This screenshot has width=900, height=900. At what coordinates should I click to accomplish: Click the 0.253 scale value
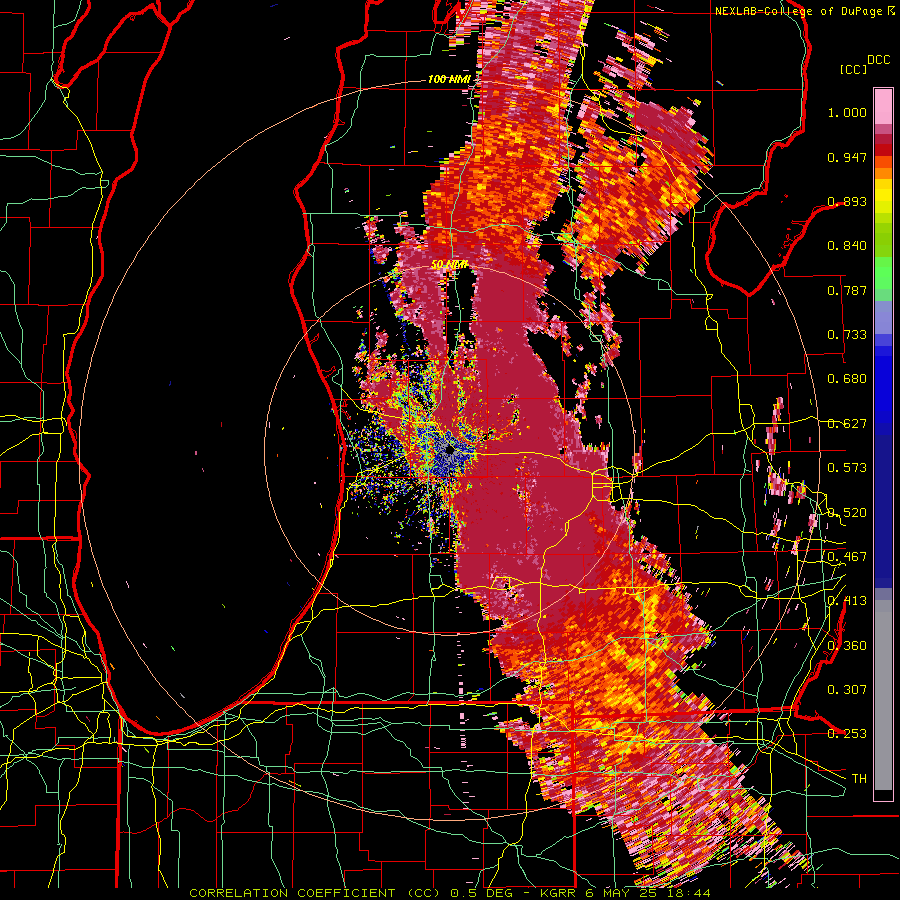[847, 734]
